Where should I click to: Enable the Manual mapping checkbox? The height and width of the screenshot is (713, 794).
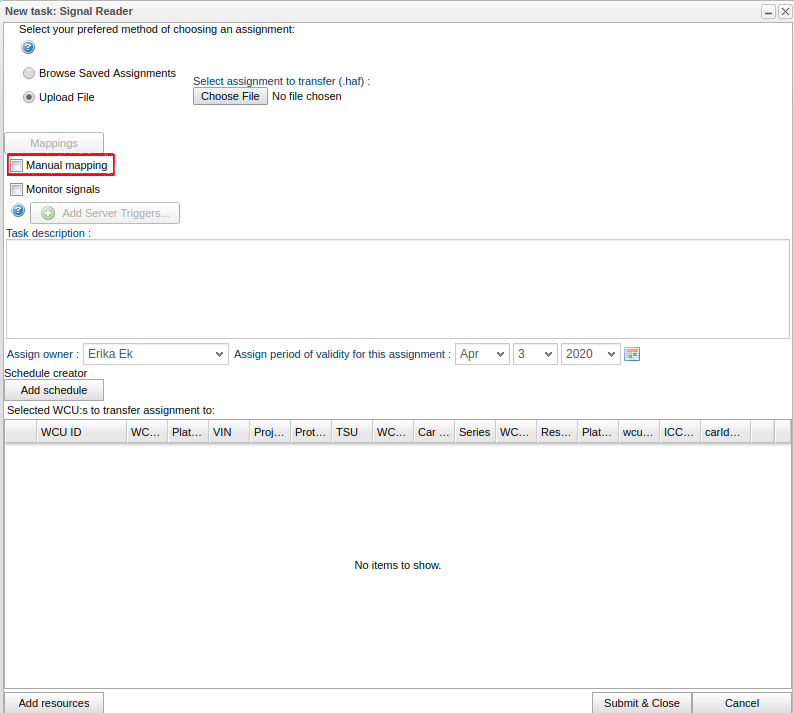click(17, 165)
